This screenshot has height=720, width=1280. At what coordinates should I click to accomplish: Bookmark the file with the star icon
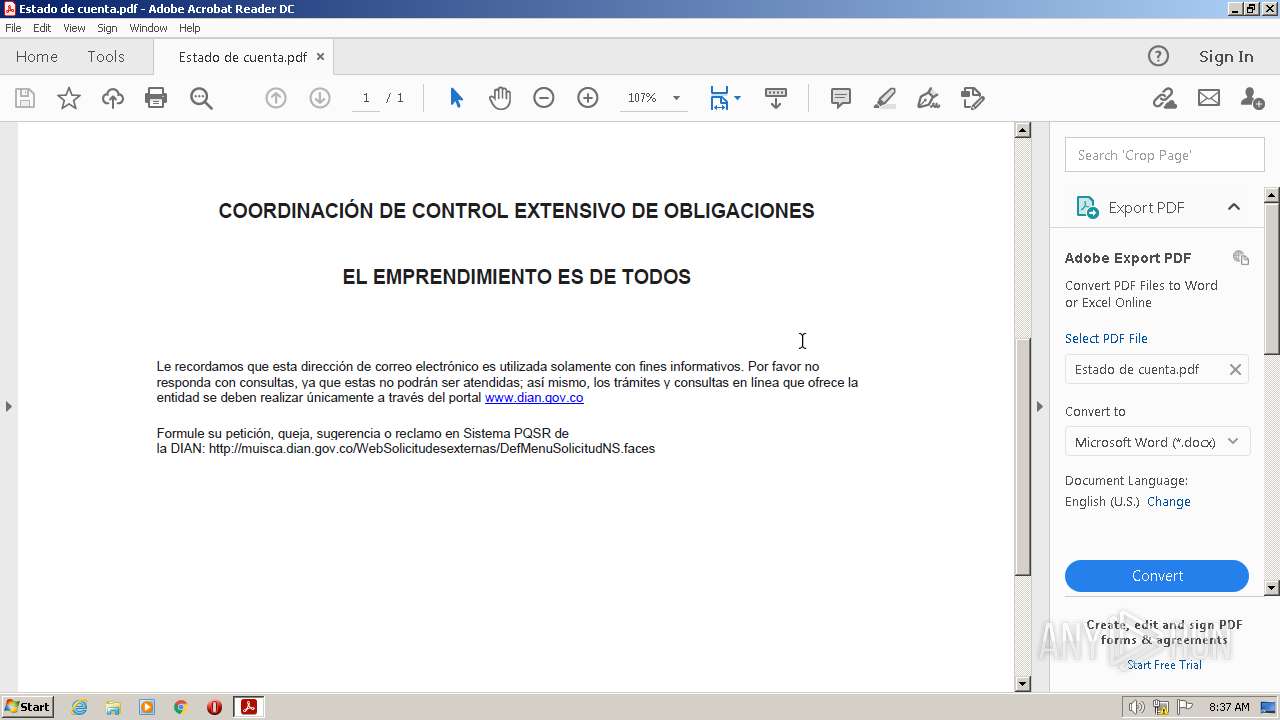pyautogui.click(x=69, y=98)
